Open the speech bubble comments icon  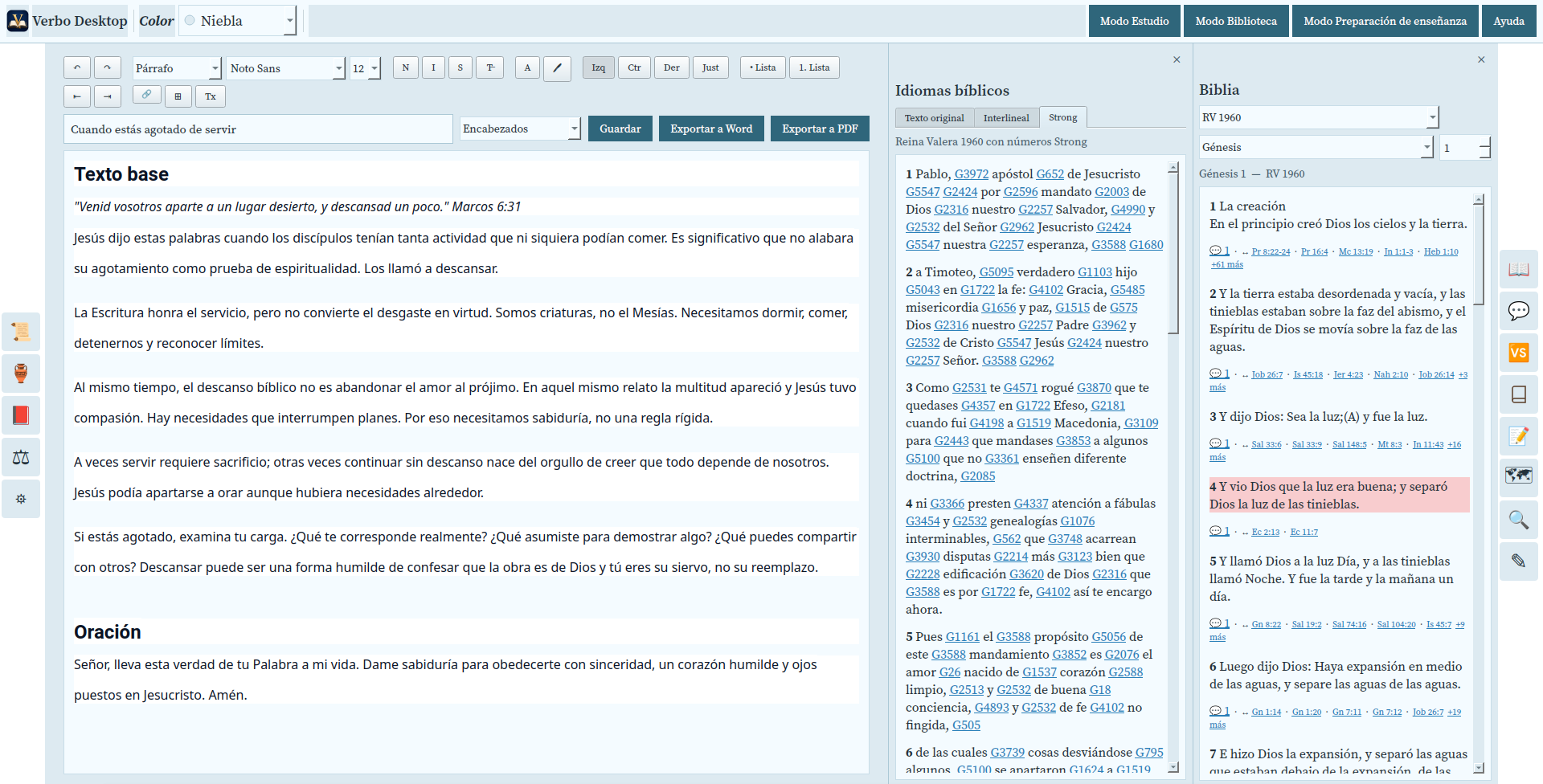(1518, 311)
